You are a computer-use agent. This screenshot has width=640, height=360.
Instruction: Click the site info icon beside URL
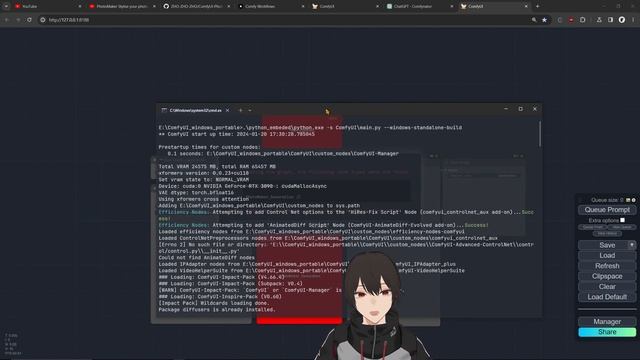click(43, 20)
